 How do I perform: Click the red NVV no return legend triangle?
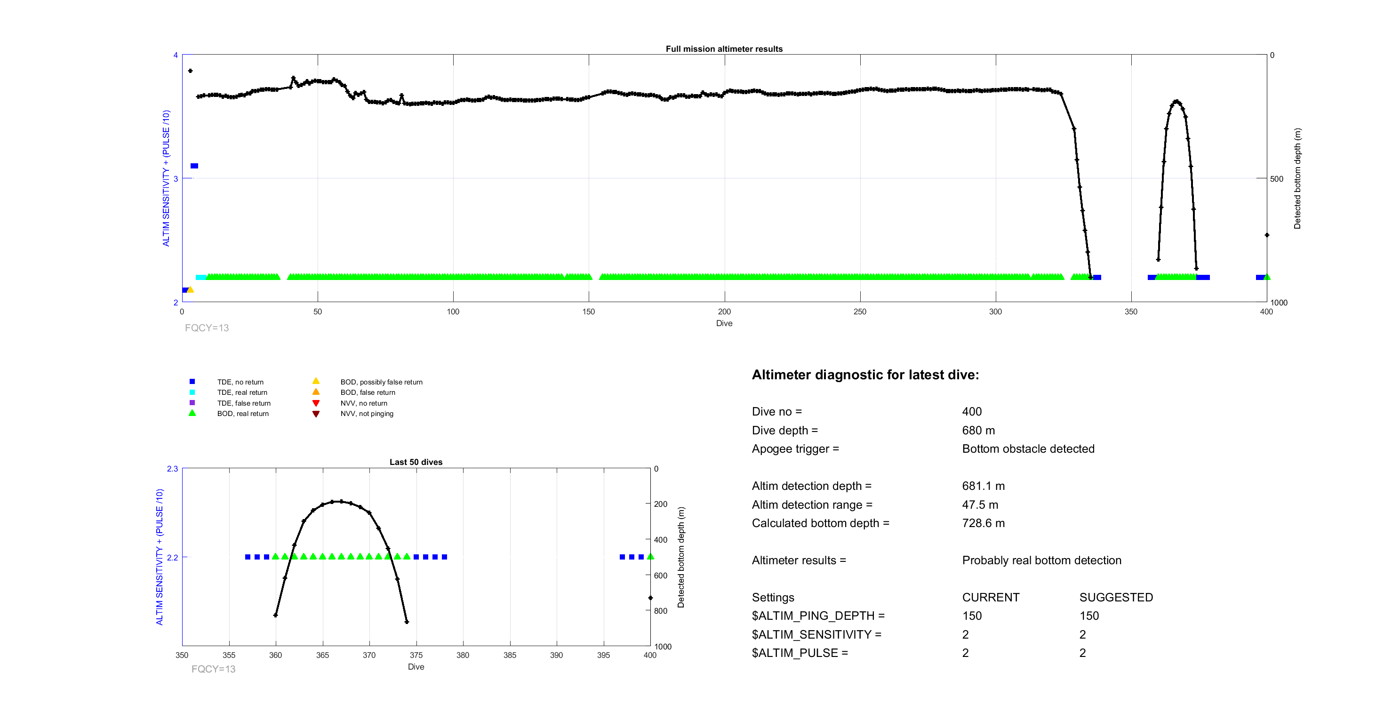pos(316,403)
